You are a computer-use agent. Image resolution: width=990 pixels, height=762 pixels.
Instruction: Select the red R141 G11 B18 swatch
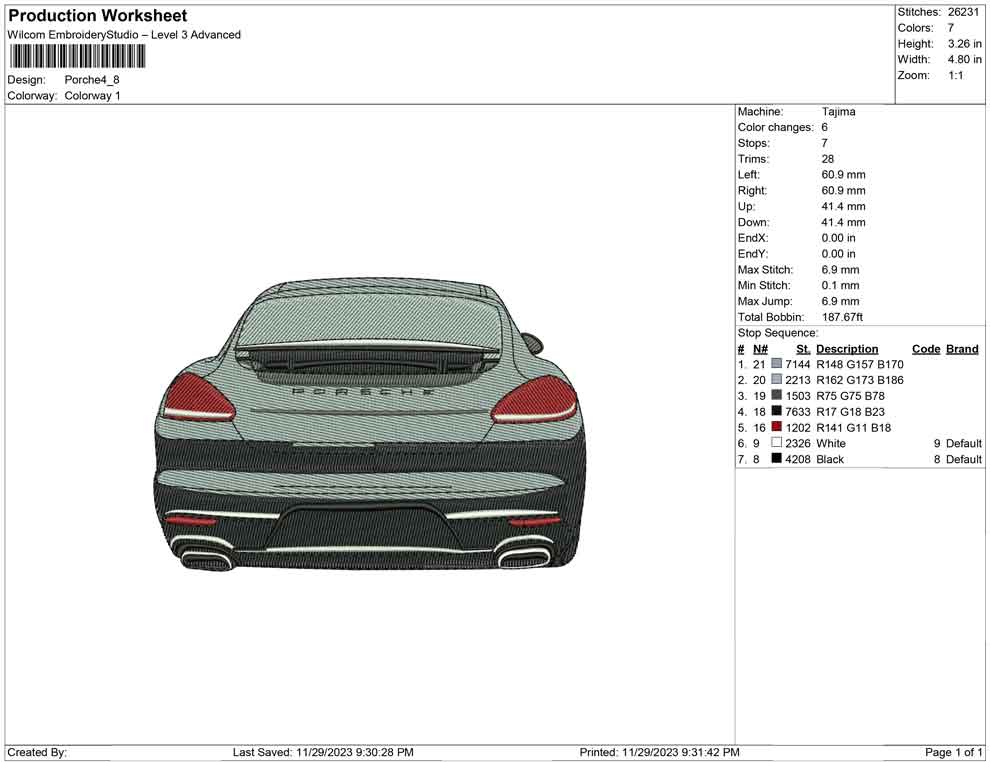point(775,427)
